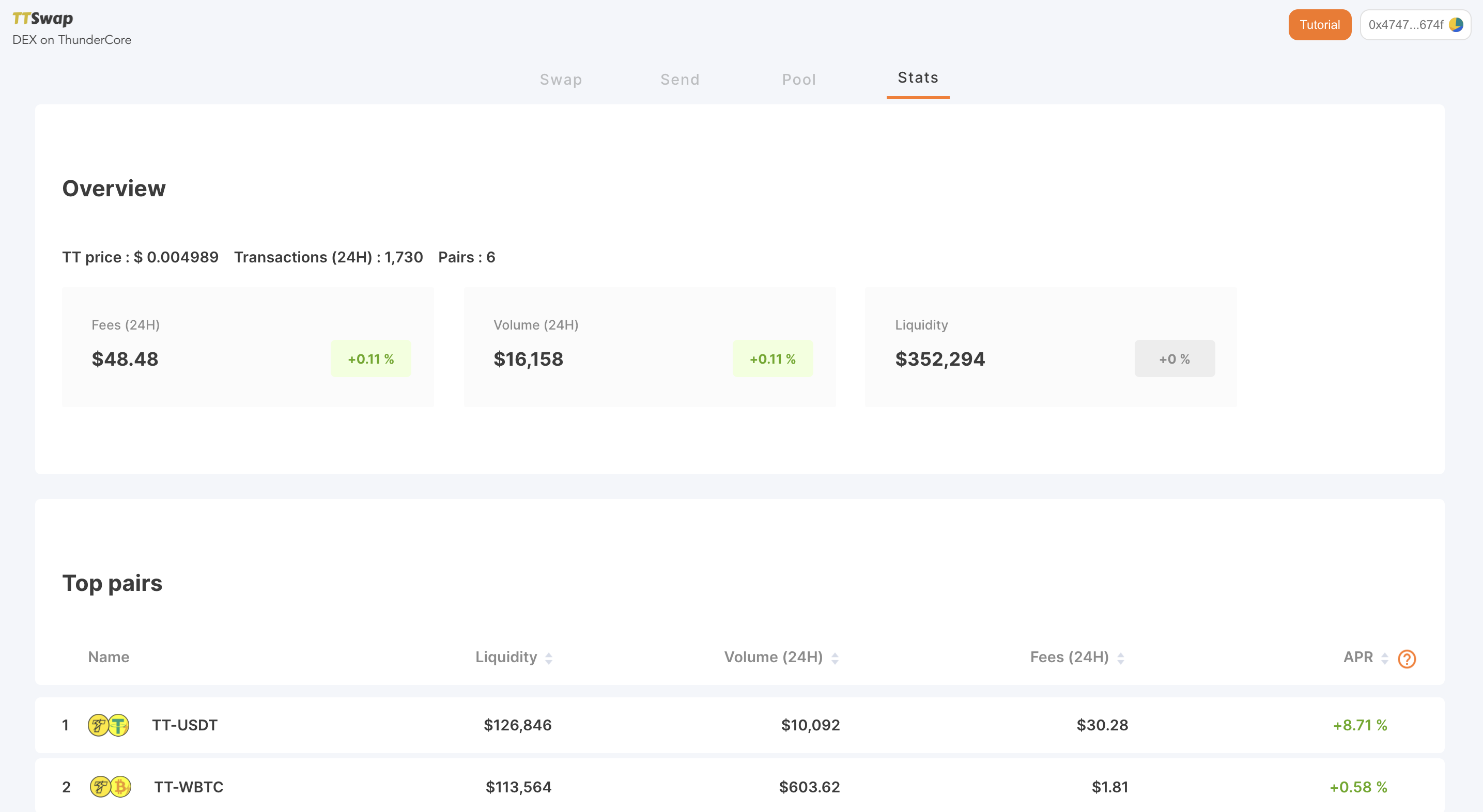This screenshot has width=1483, height=812.
Task: Open the TT-USDT pair row
Action: pos(184,725)
